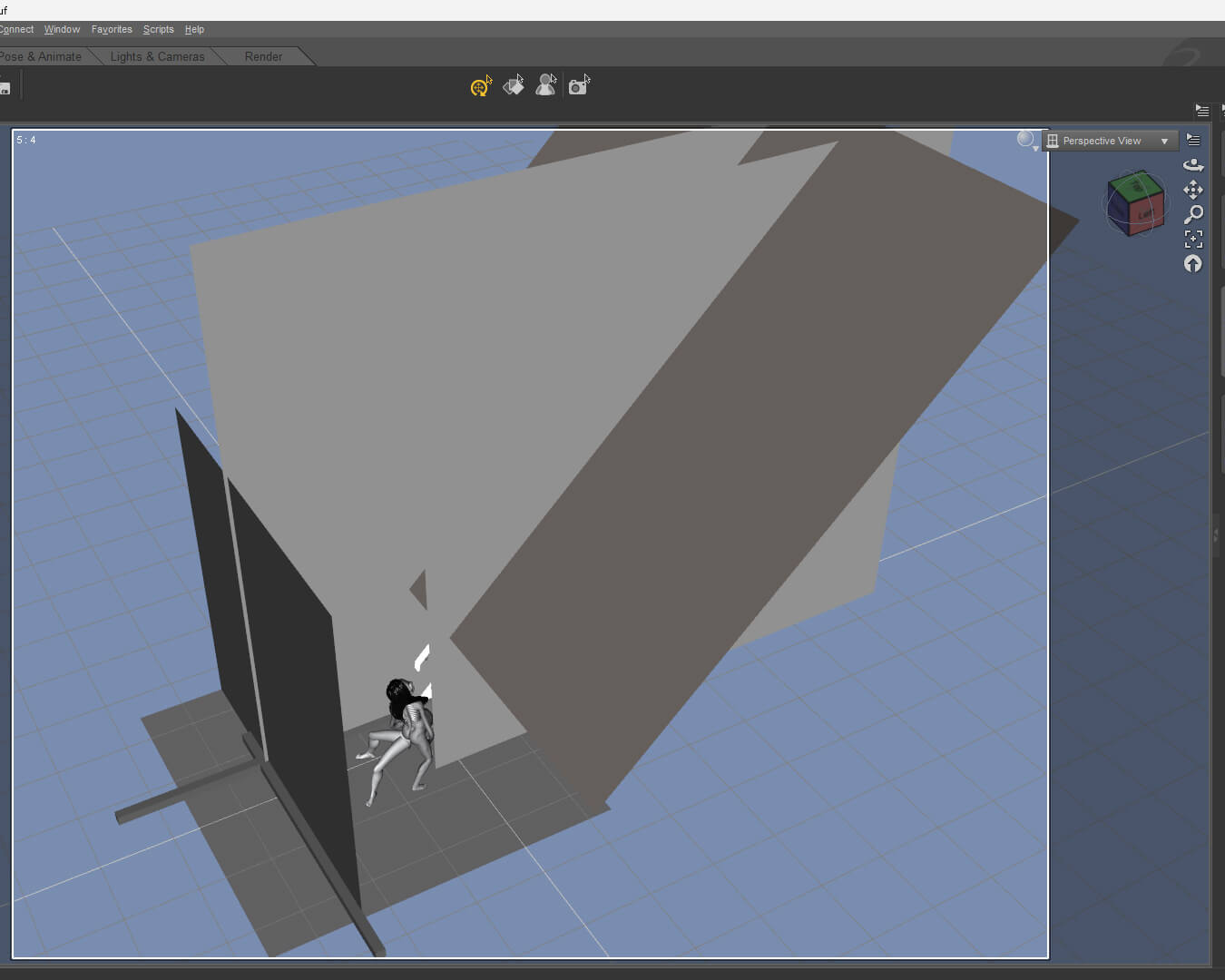Image resolution: width=1225 pixels, height=980 pixels.
Task: Switch to the Pose & Animate tab
Action: [x=41, y=56]
